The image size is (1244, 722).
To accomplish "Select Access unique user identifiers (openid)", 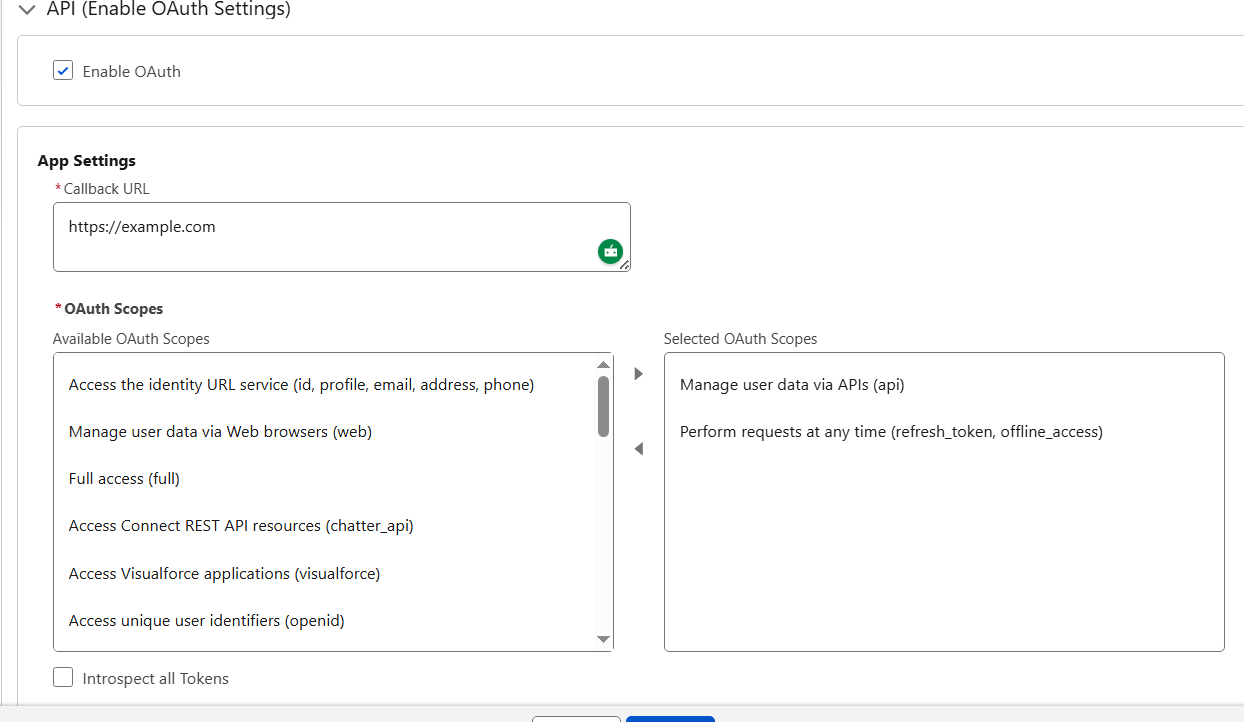I will (x=206, y=621).
